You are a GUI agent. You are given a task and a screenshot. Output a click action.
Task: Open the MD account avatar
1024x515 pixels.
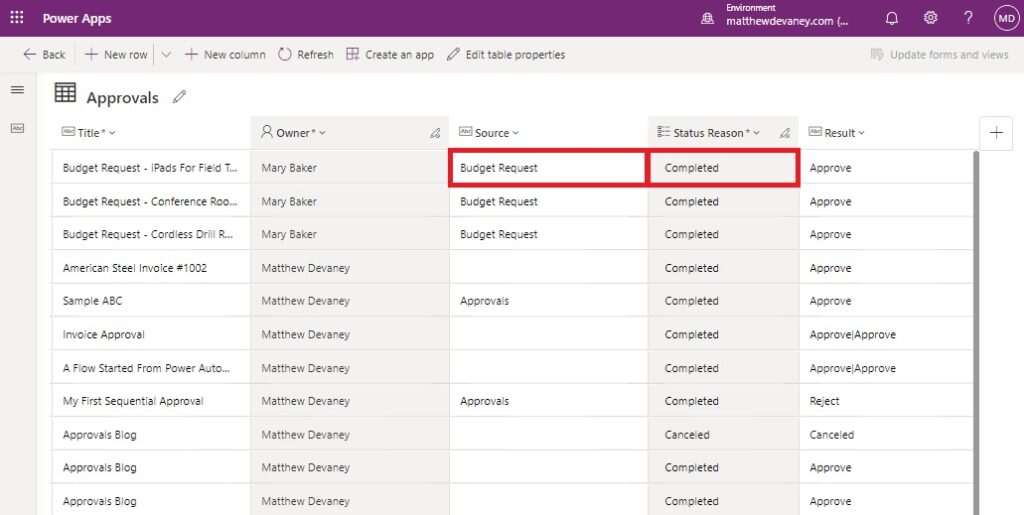[x=1006, y=18]
